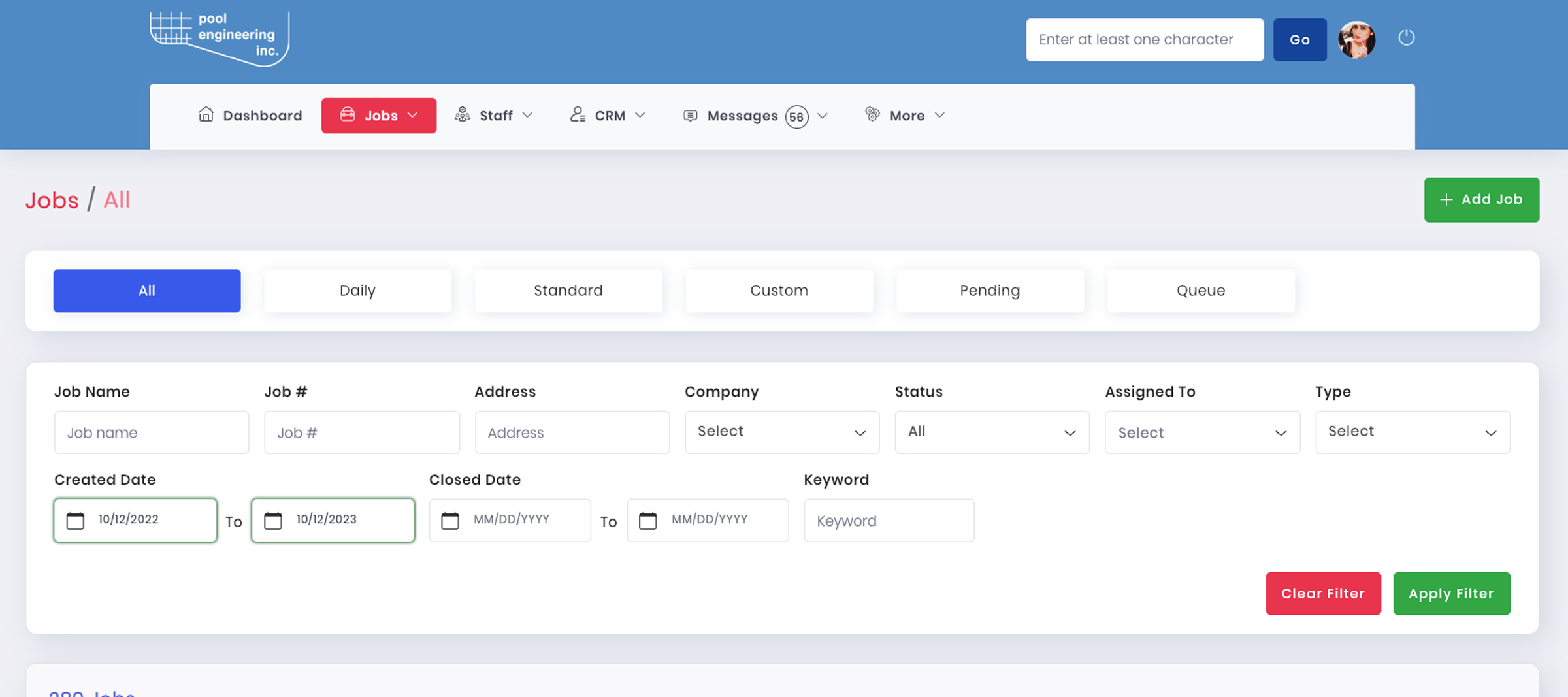Image resolution: width=1568 pixels, height=697 pixels.
Task: Click the Add Job button
Action: point(1481,200)
